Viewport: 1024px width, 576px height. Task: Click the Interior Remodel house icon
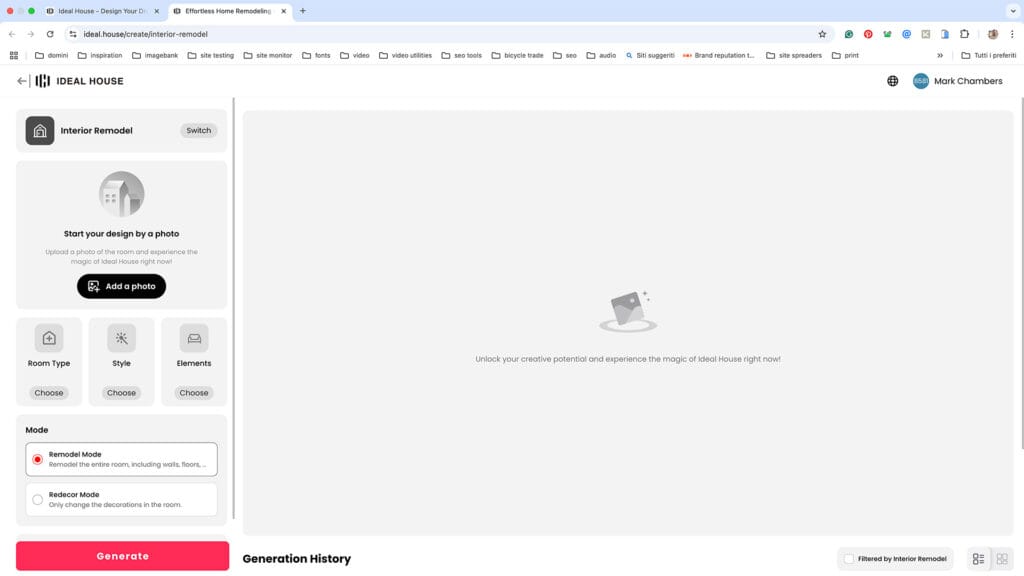(40, 131)
